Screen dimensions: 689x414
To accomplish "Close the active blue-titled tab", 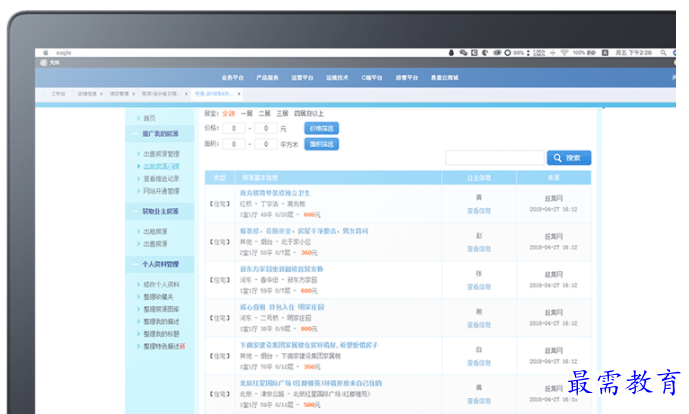I will pos(239,94).
